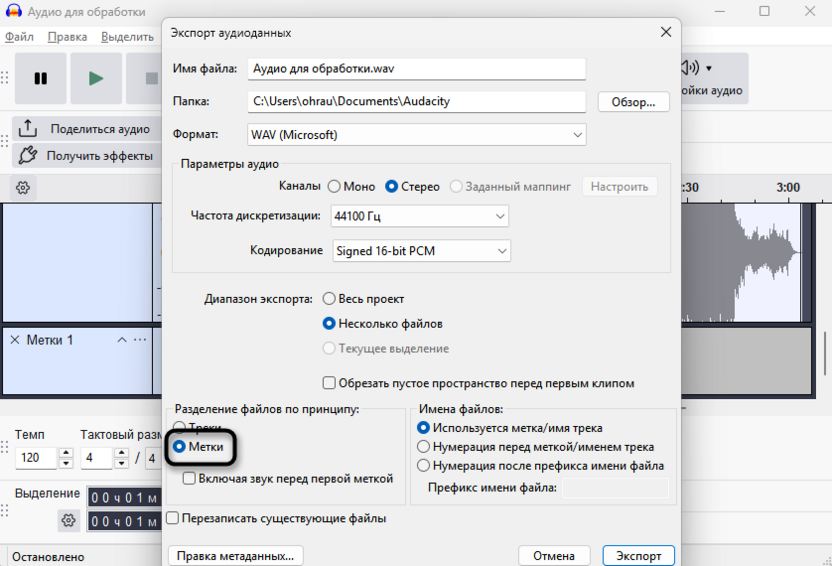
Task: Collapse the Метки 1 track
Action: click(x=122, y=340)
